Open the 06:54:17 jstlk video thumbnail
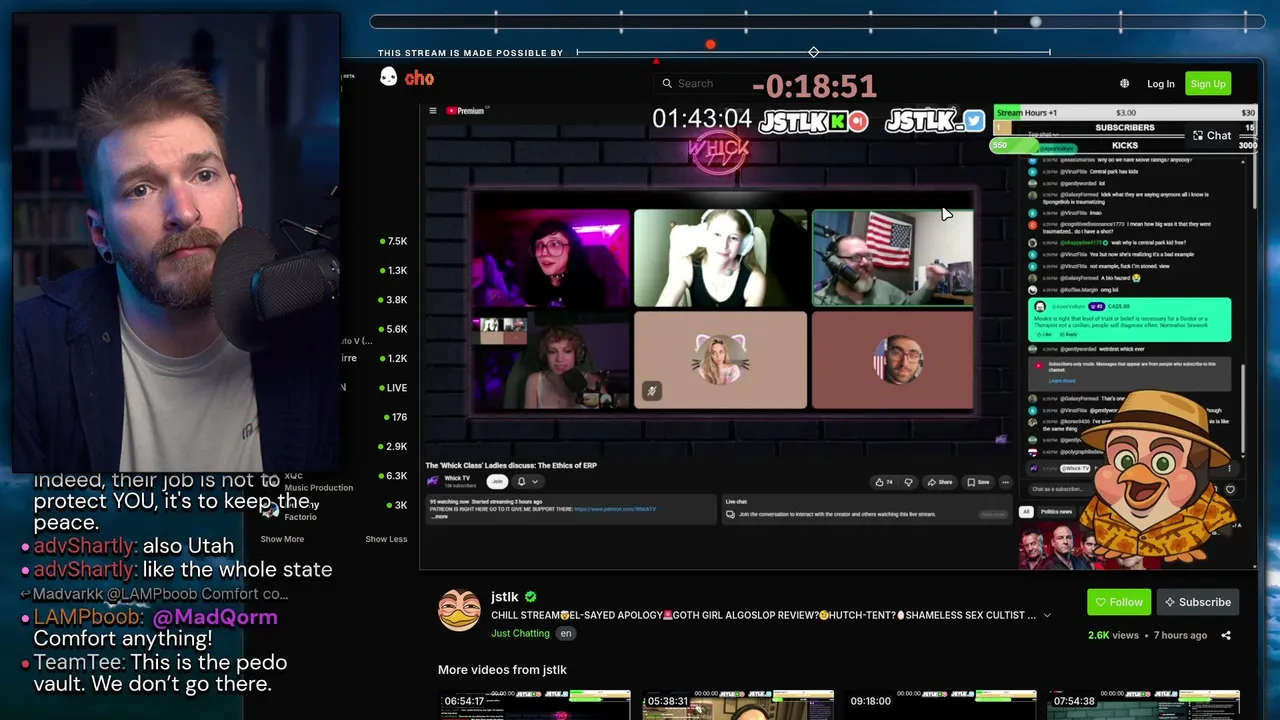This screenshot has height=720, width=1280. click(536, 705)
